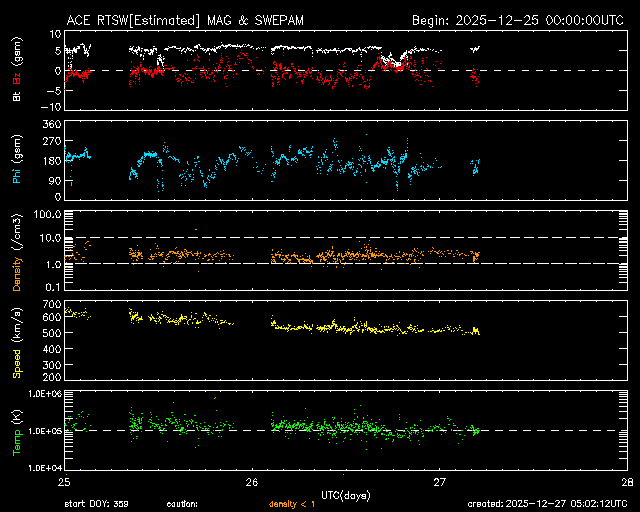Click the blue Phi (gsm) axis label
Viewport: 640px width, 512px height.
pos(17,160)
